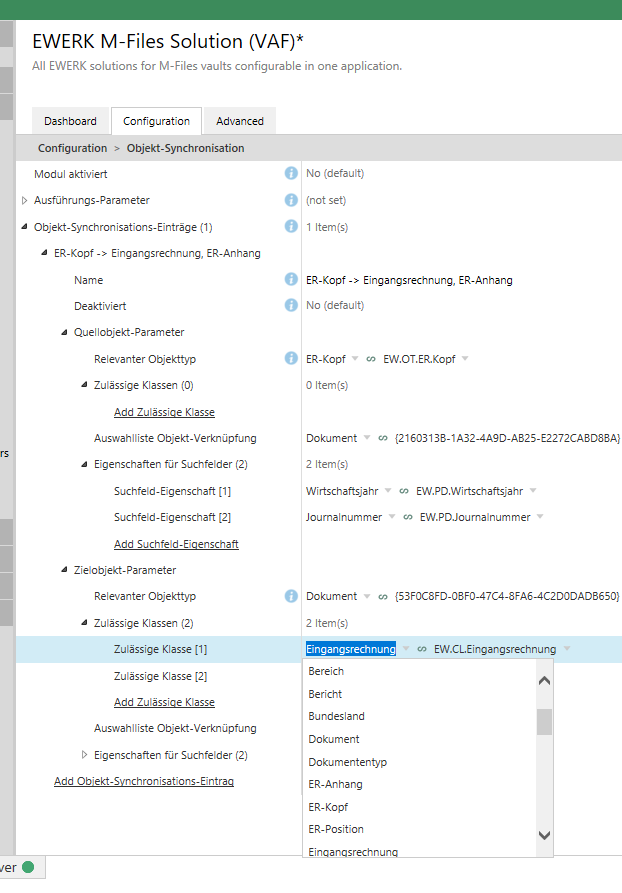Collapse ER-Kopf -> Eingangsrechnung entry node
Screen dimensions: 622x893
(44, 253)
